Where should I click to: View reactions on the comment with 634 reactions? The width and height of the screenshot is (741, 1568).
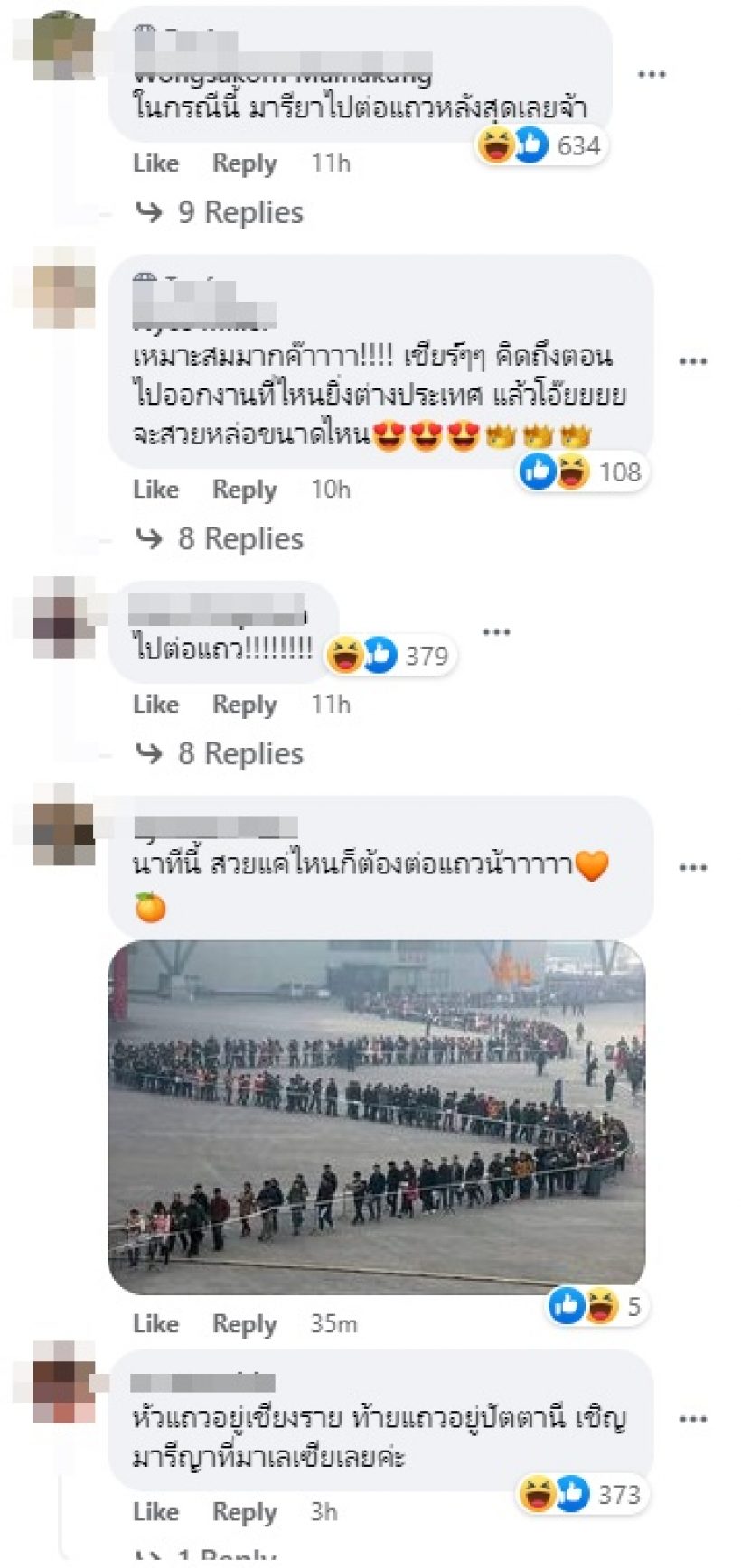tap(540, 145)
